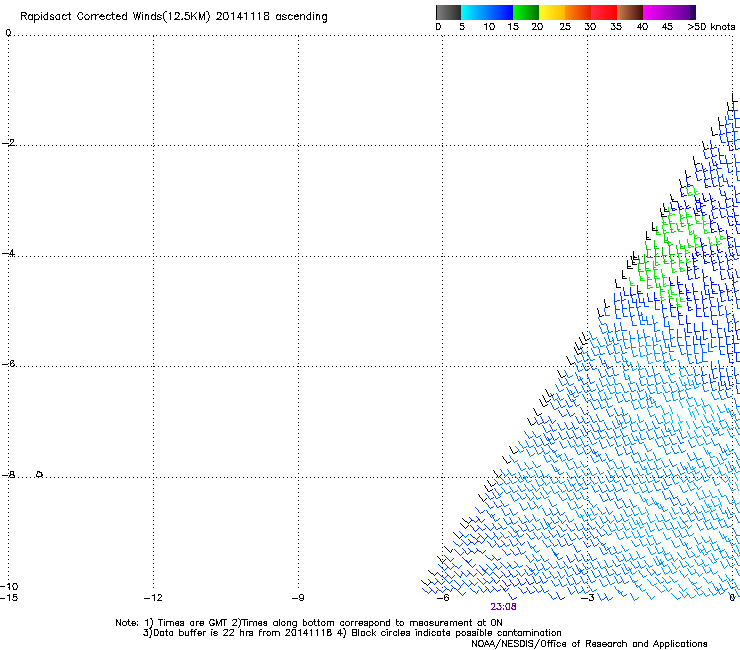Click the word 'ascending' in the title

[301, 17]
